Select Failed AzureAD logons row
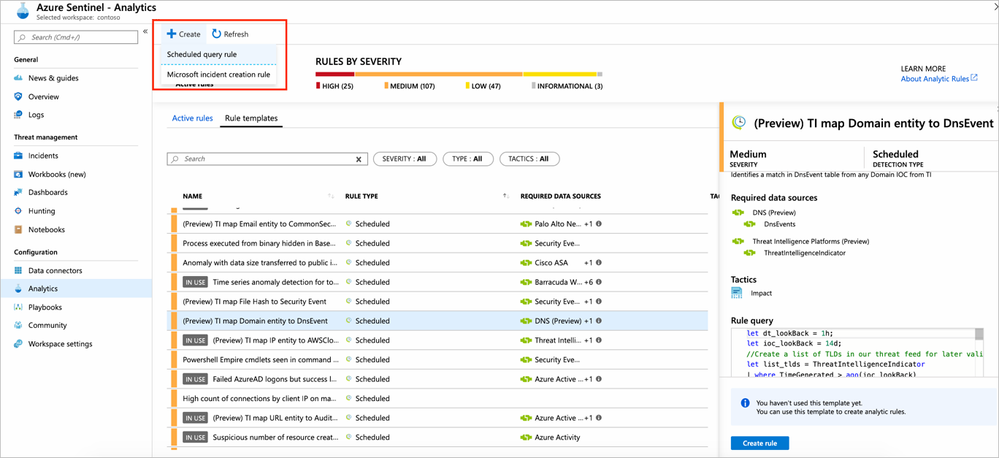The image size is (999, 458). coord(437,379)
